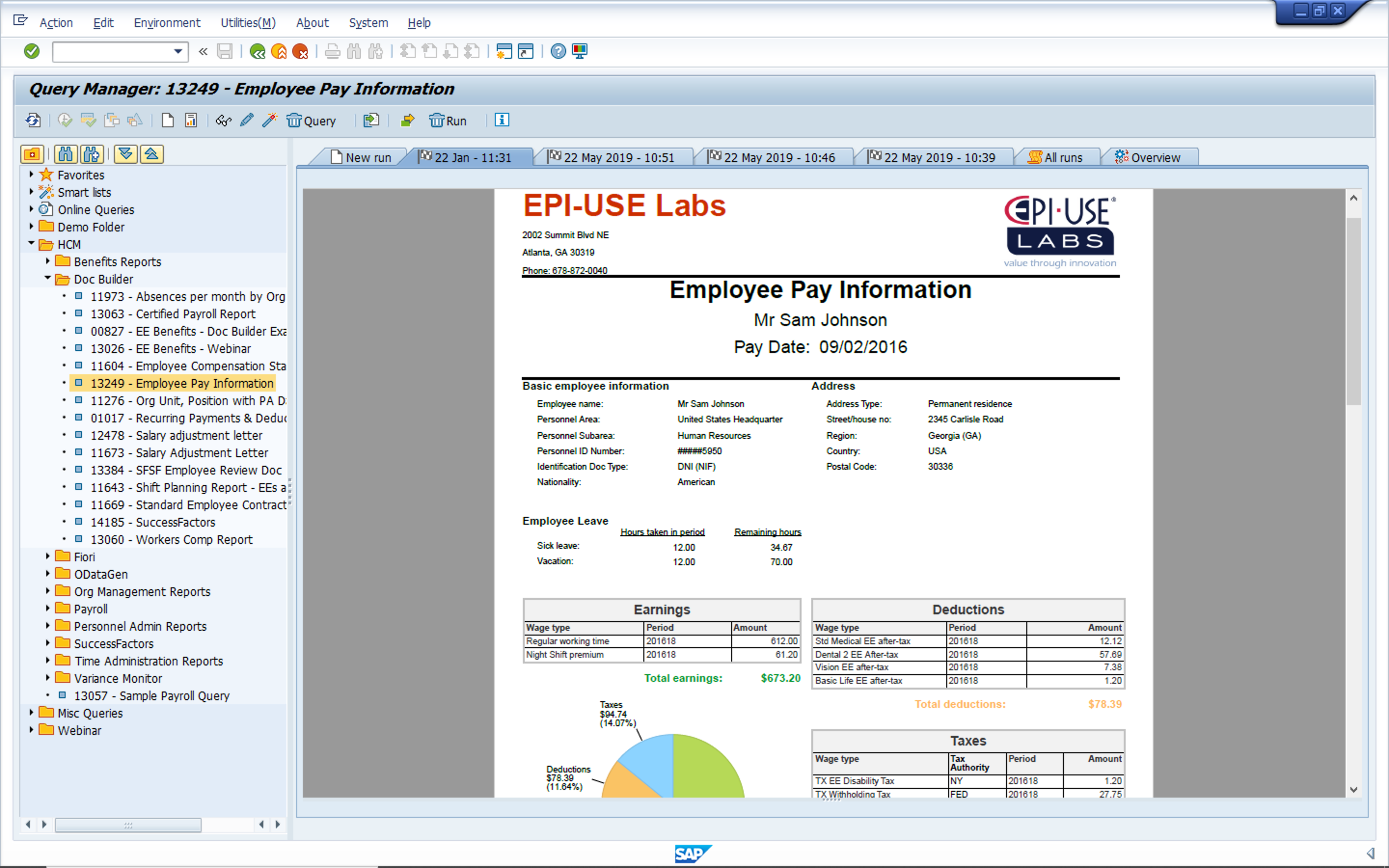Expand the Online Queries node
This screenshot has height=868, width=1389.
click(x=31, y=209)
